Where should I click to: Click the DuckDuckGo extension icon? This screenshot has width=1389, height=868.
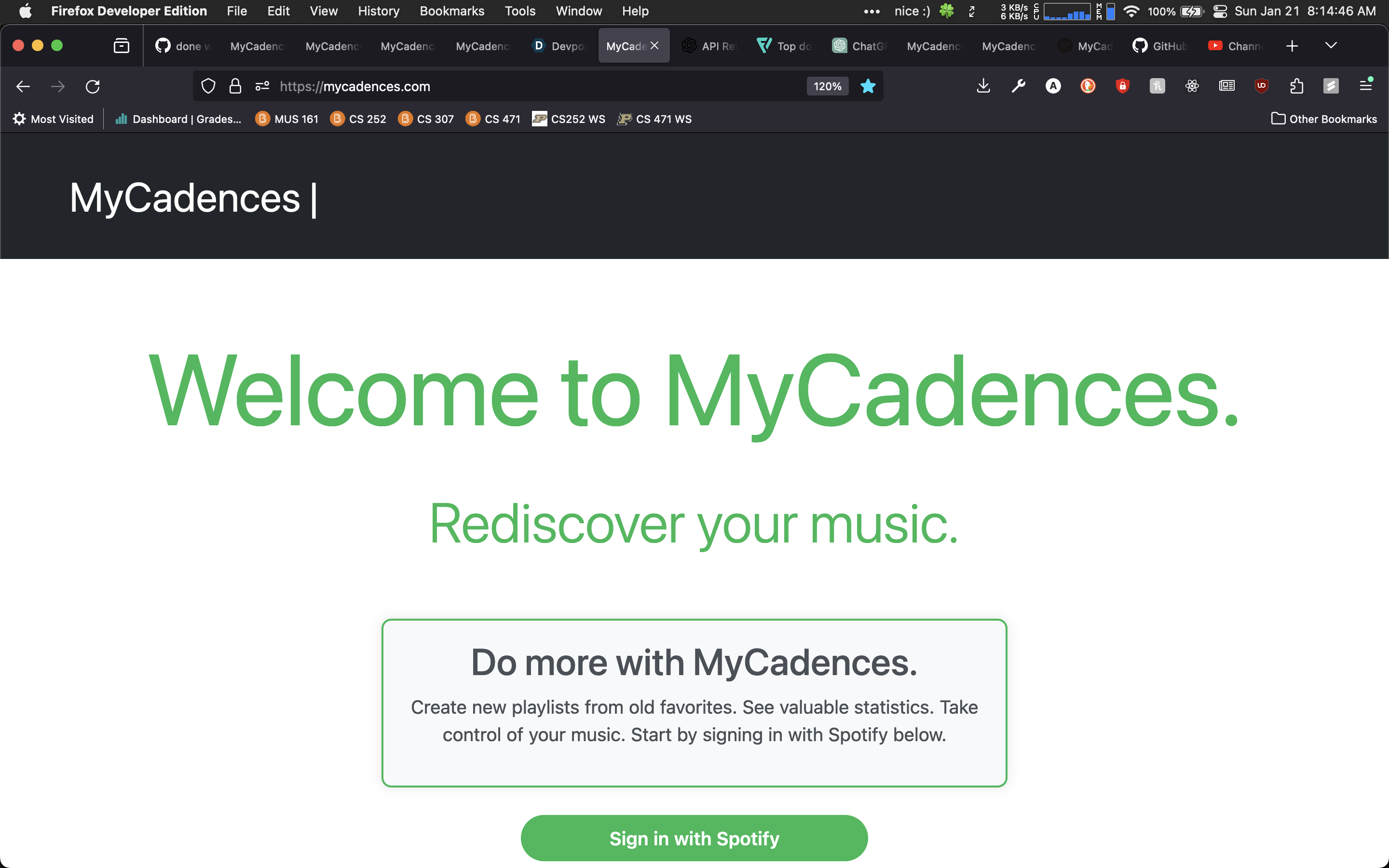[x=1088, y=86]
